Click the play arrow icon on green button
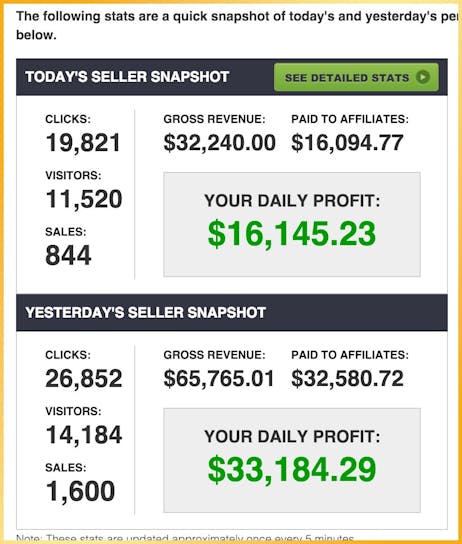This screenshot has width=462, height=544. pos(423,77)
